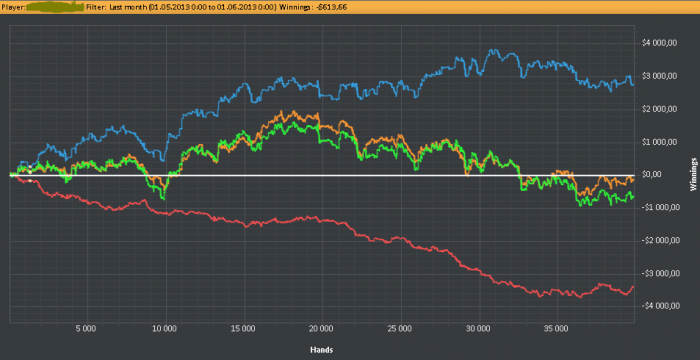This screenshot has height=360, width=700.
Task: Click the "15 000" hands axis label
Action: (243, 329)
